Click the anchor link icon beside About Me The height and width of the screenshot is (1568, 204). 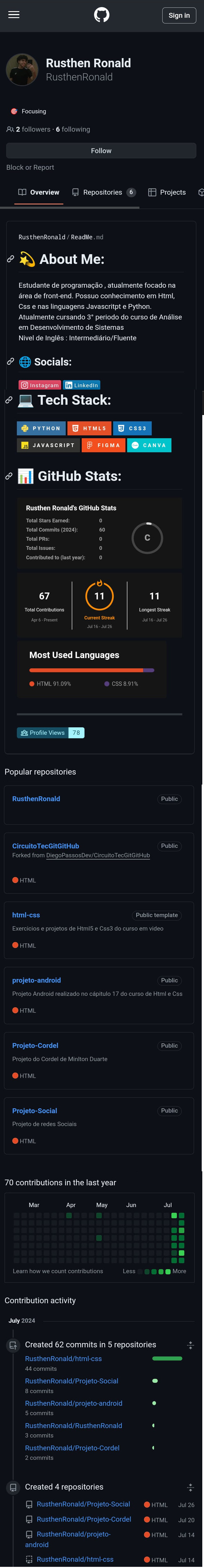10,259
